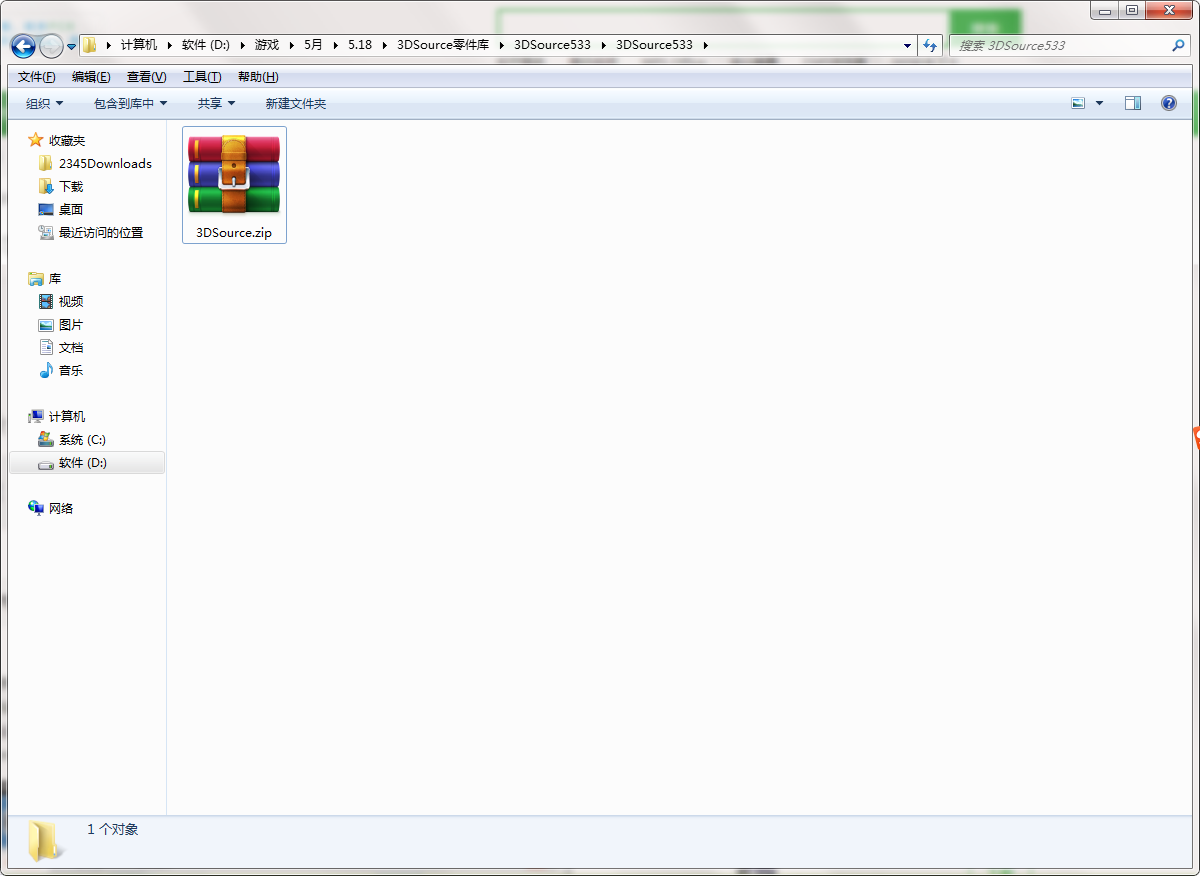1200x876 pixels.
Task: Open 2345Downloads folder in favorites
Action: [x=104, y=164]
